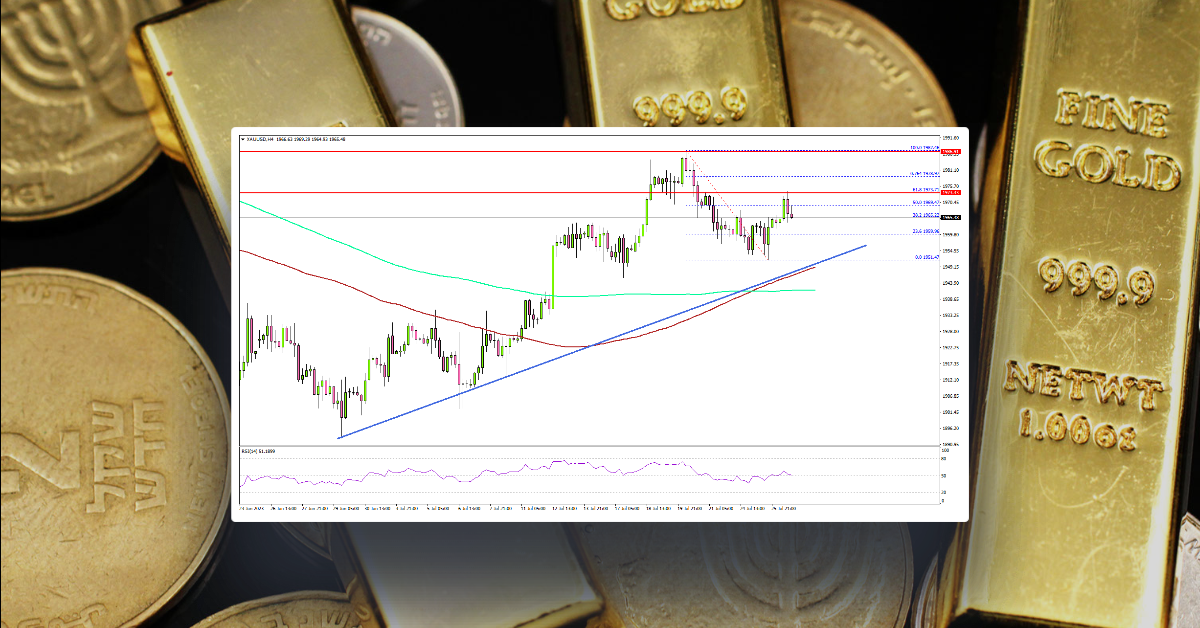Image resolution: width=1200 pixels, height=628 pixels.
Task: Open the XAUUSD,H4 chart properties dropdown arrow
Action: click(x=243, y=140)
